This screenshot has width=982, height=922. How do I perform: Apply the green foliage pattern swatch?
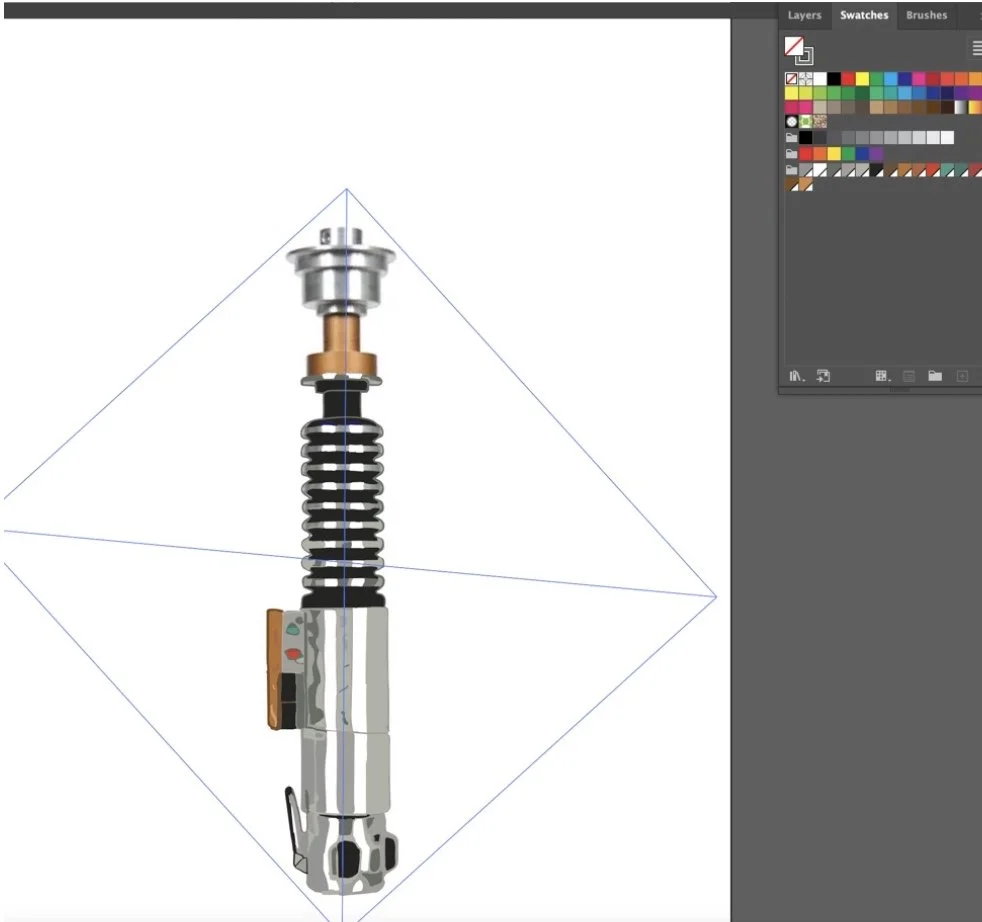[805, 122]
